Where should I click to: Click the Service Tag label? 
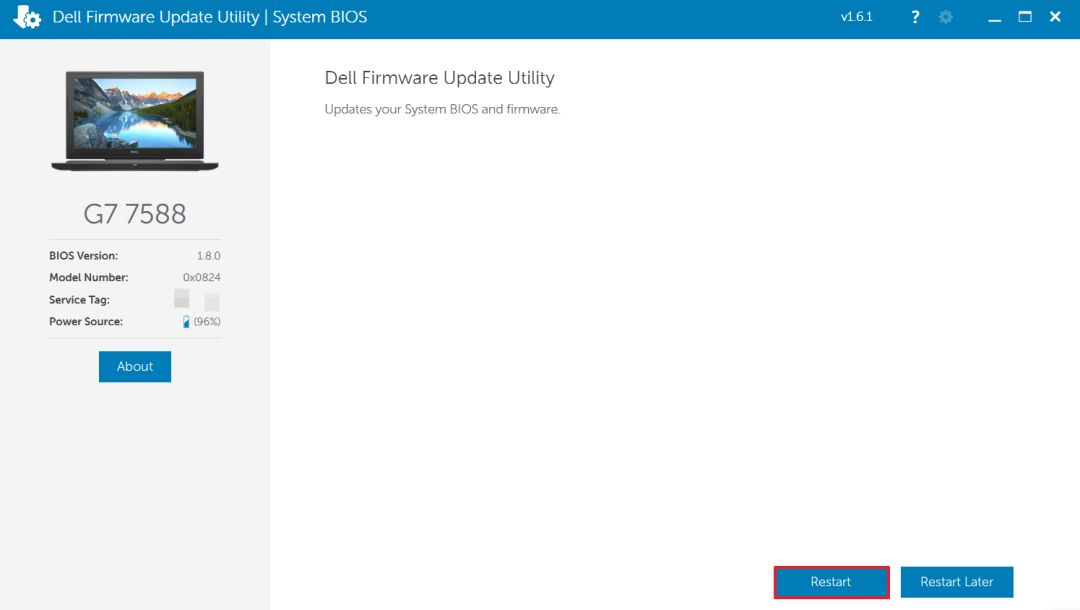pyautogui.click(x=79, y=299)
